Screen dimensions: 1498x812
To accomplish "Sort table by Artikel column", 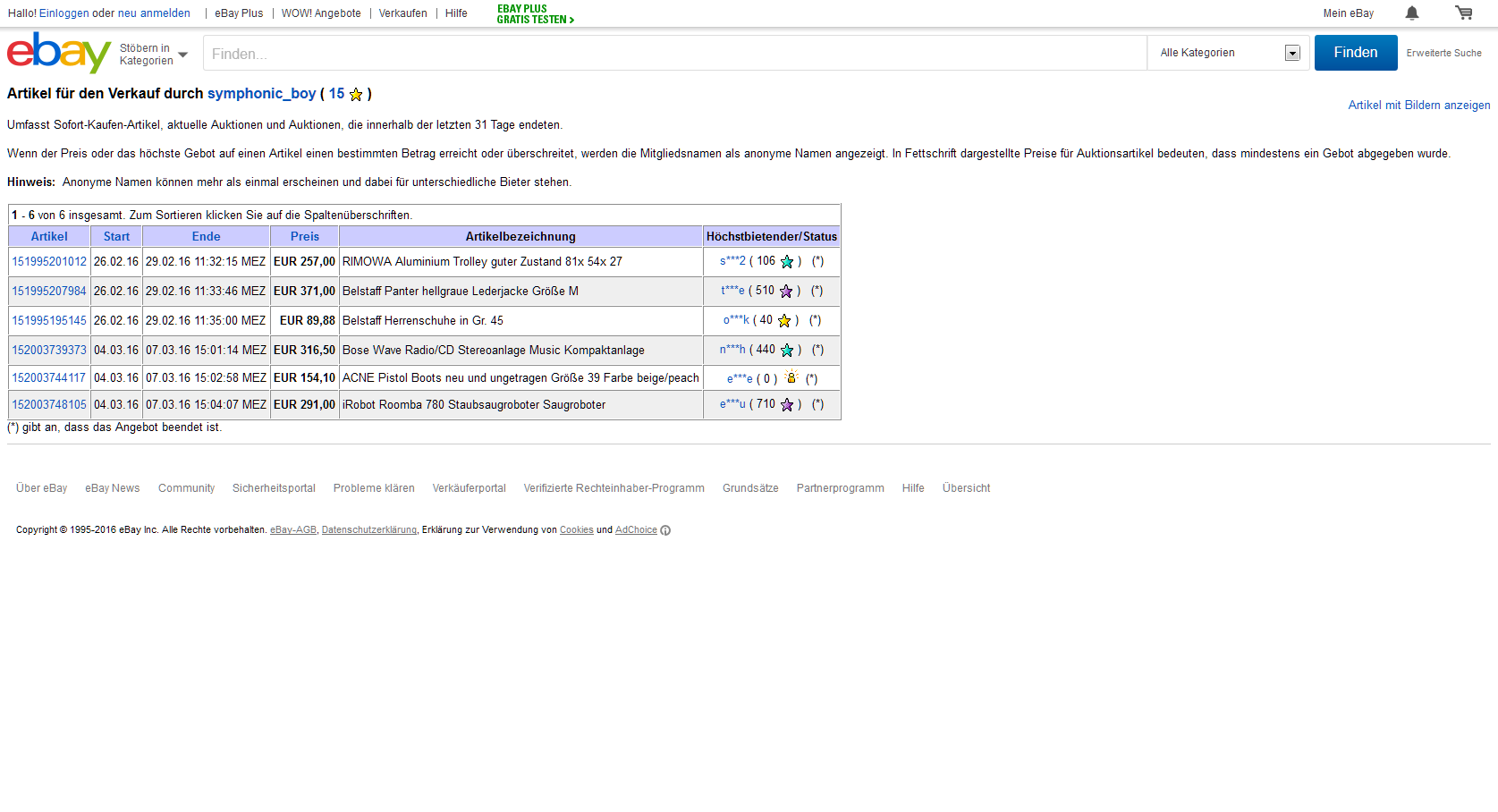I will (49, 237).
